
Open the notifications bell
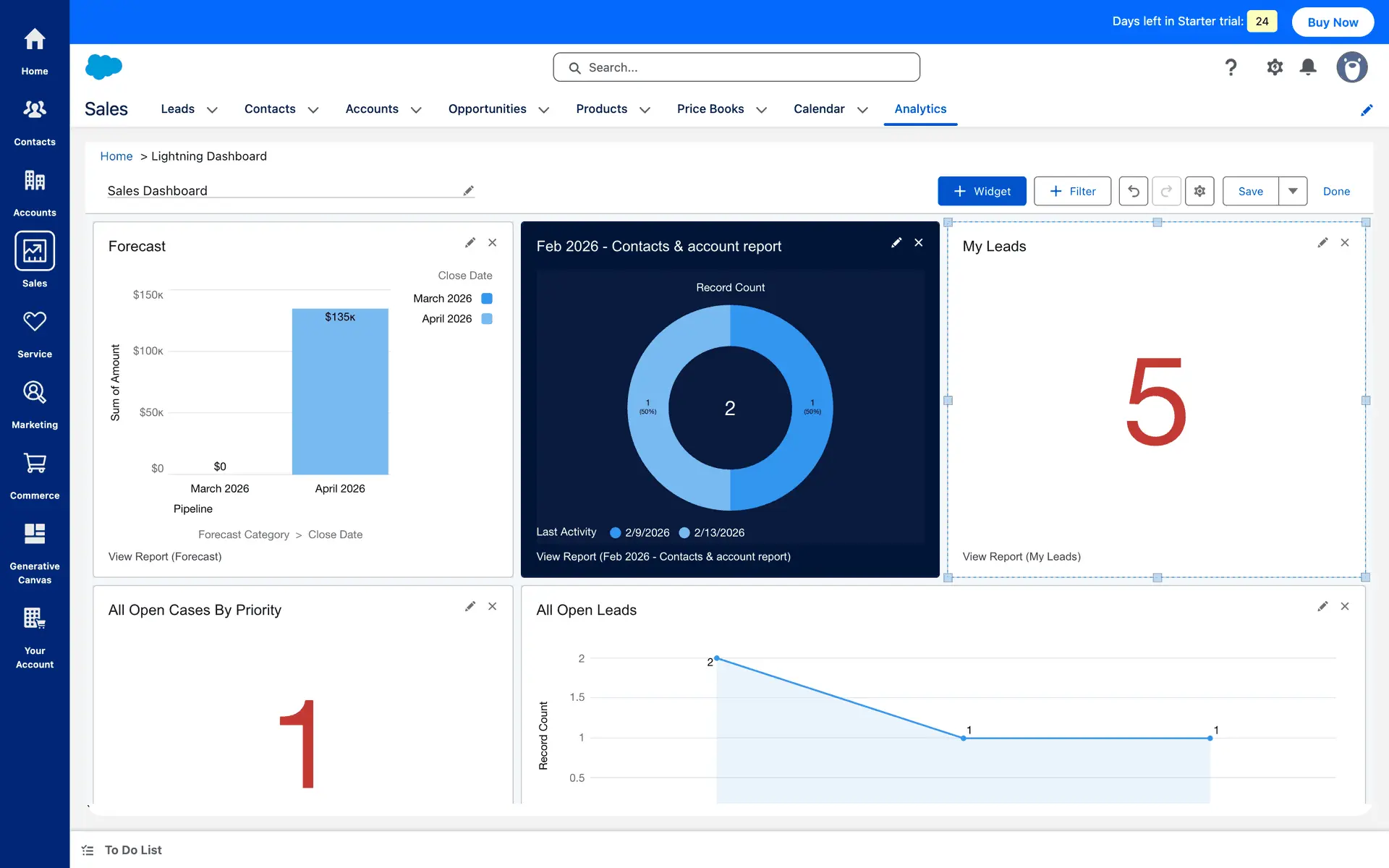coord(1308,67)
